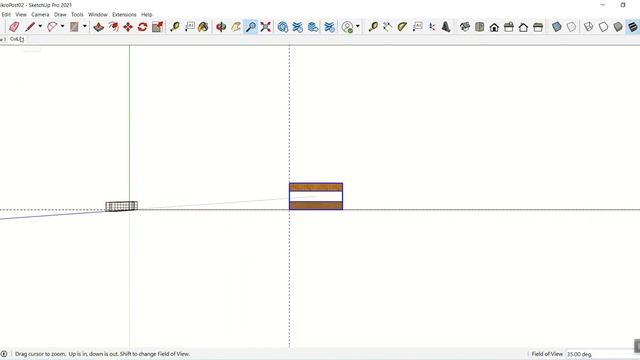Open the Extensions menu
The height and width of the screenshot is (360, 640).
tap(124, 14)
